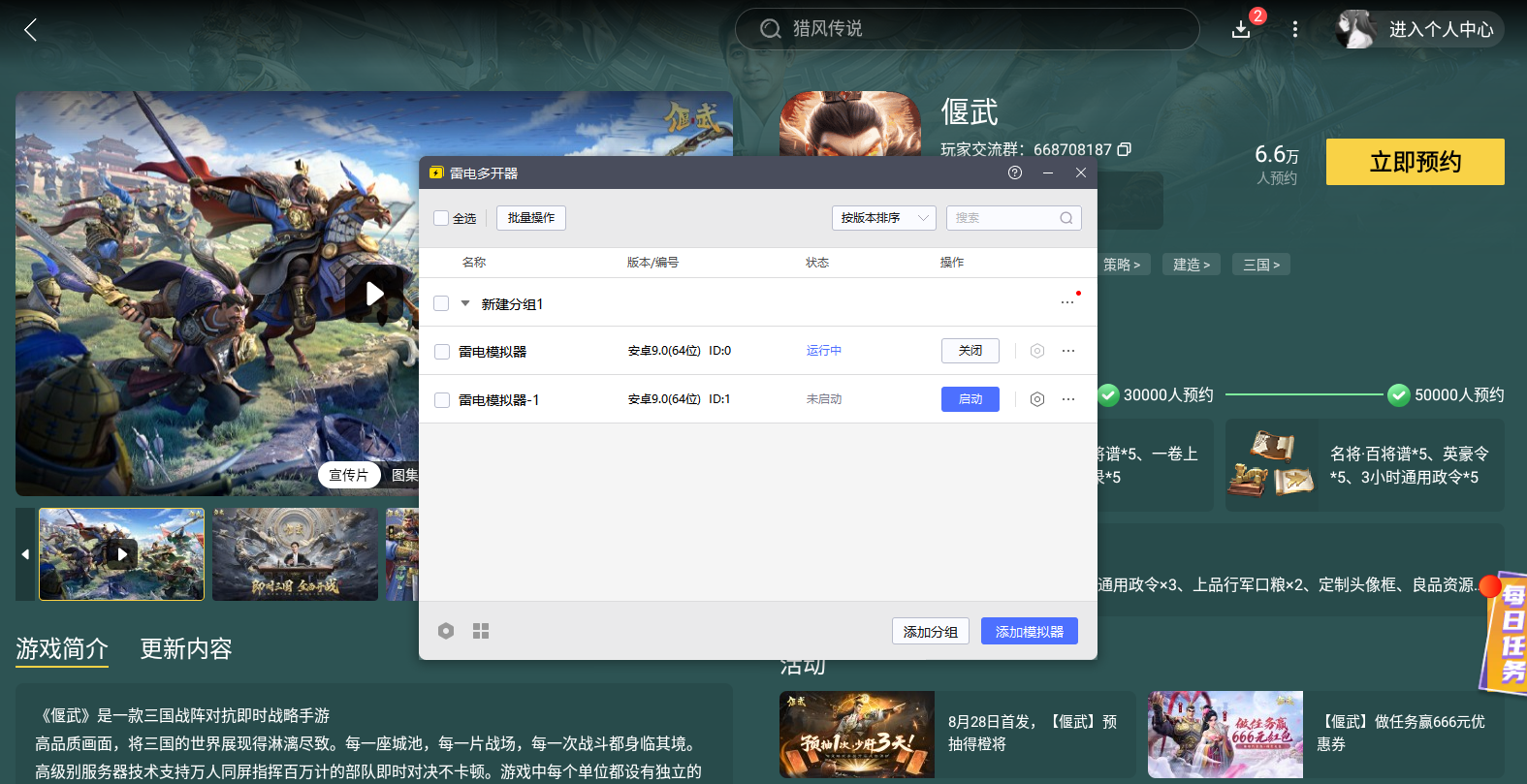
Task: Open the 三国 category tag
Action: point(1261,265)
